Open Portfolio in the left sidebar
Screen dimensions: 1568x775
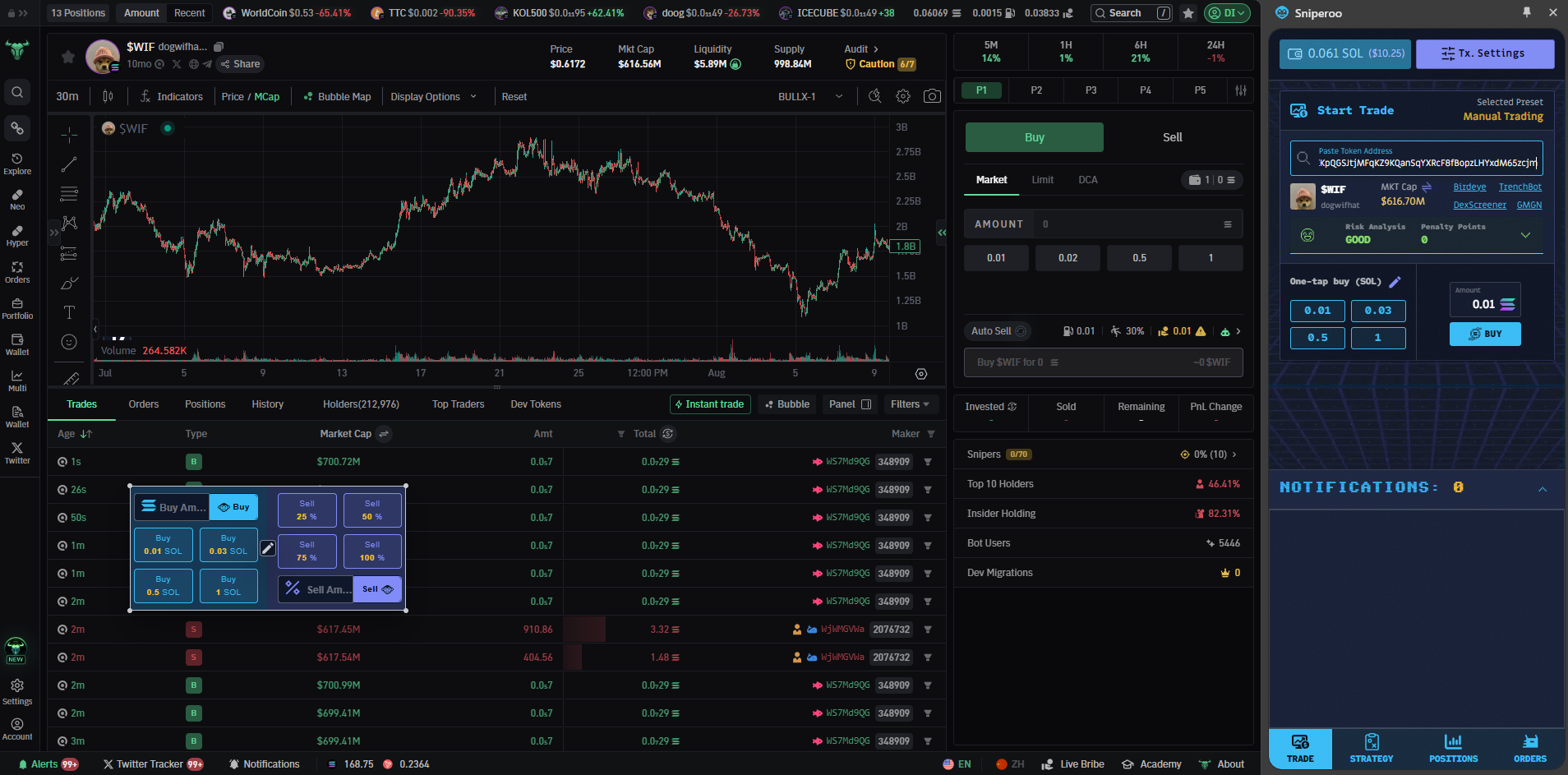(17, 308)
